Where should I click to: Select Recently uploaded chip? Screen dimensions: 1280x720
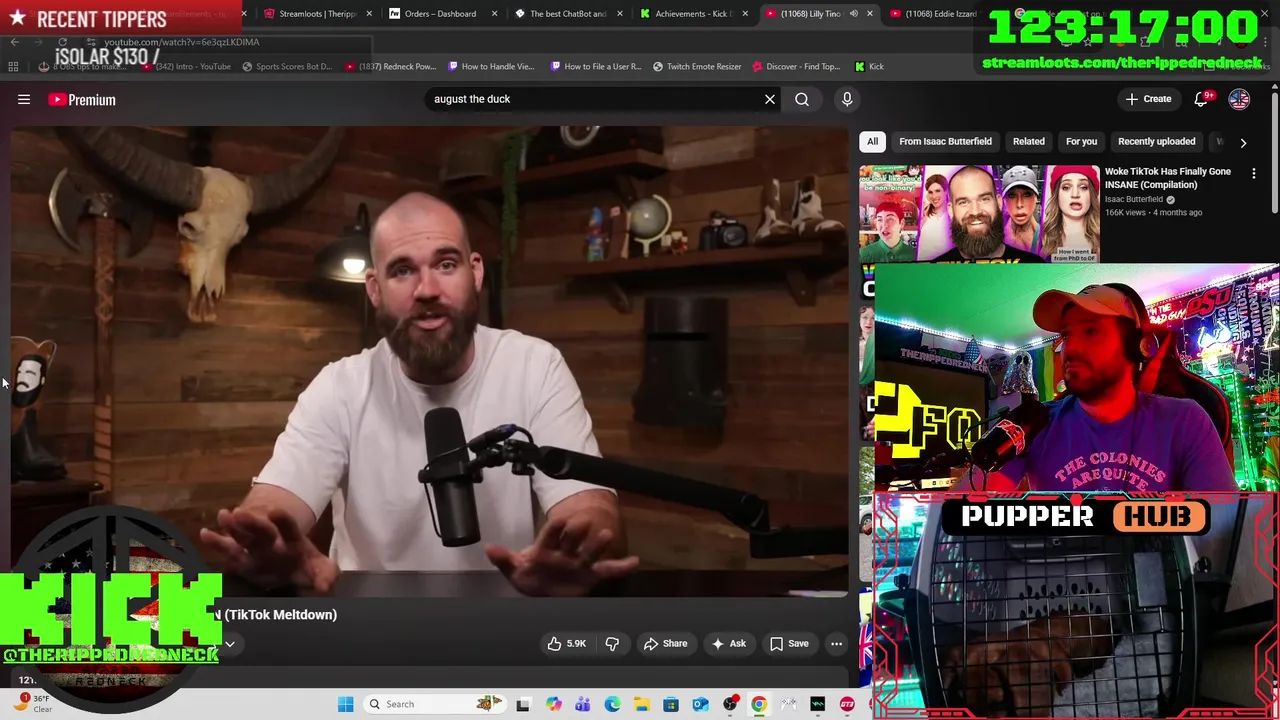[1156, 142]
